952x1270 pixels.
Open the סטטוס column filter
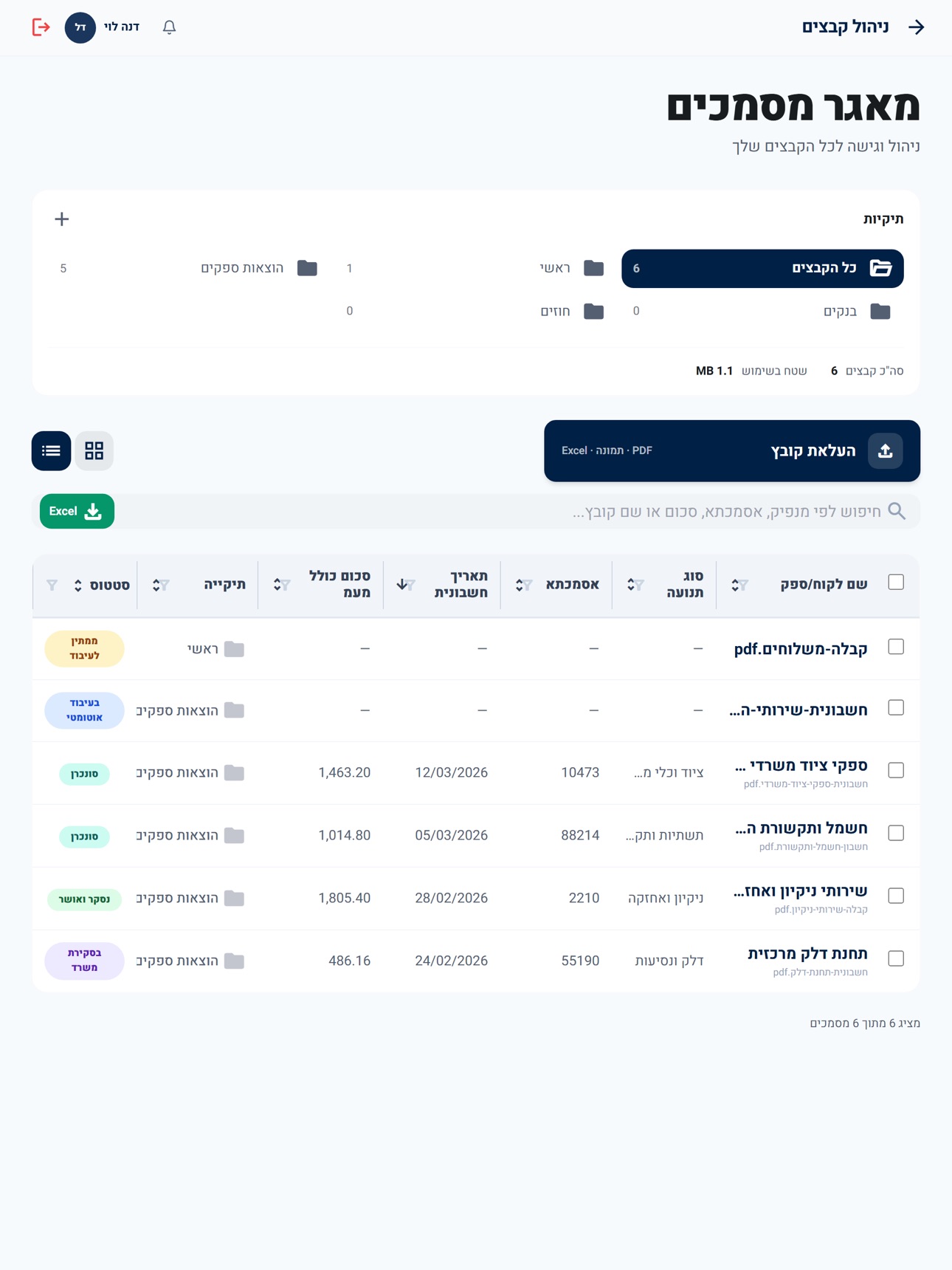[x=52, y=586]
